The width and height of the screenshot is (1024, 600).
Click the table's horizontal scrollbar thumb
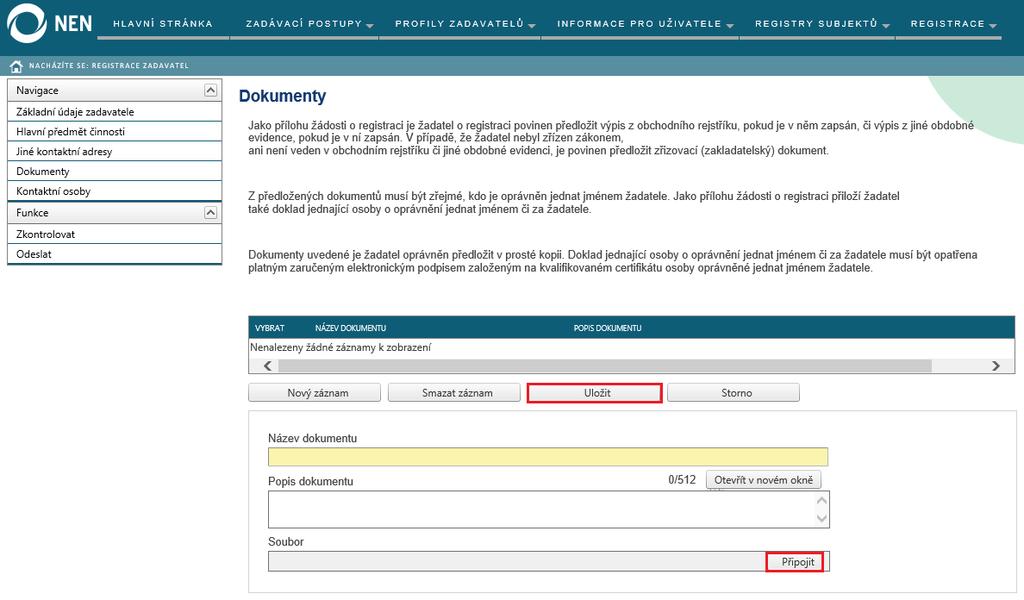pos(605,366)
